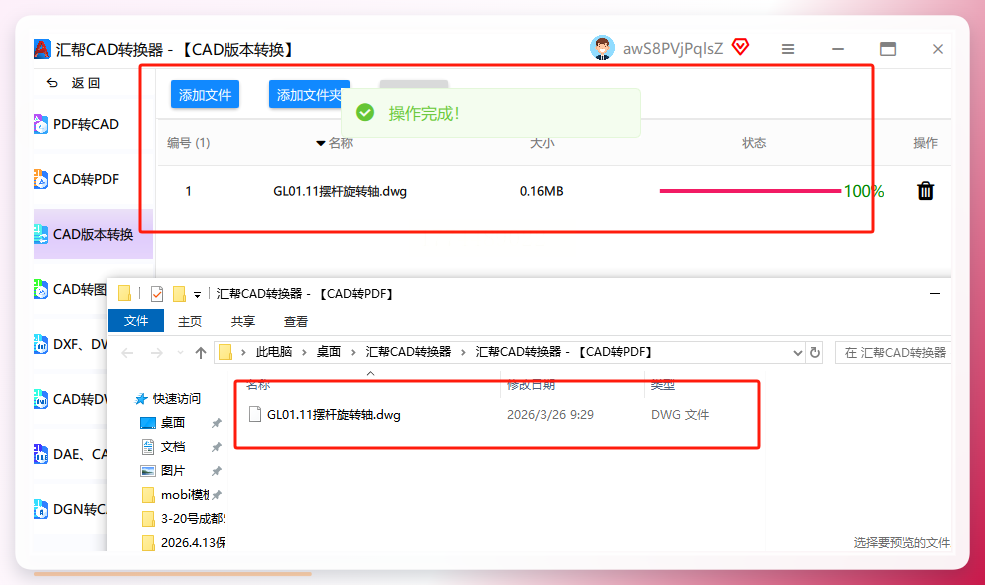Click the Explorer properties checkmark quick-access icon

[x=157, y=293]
